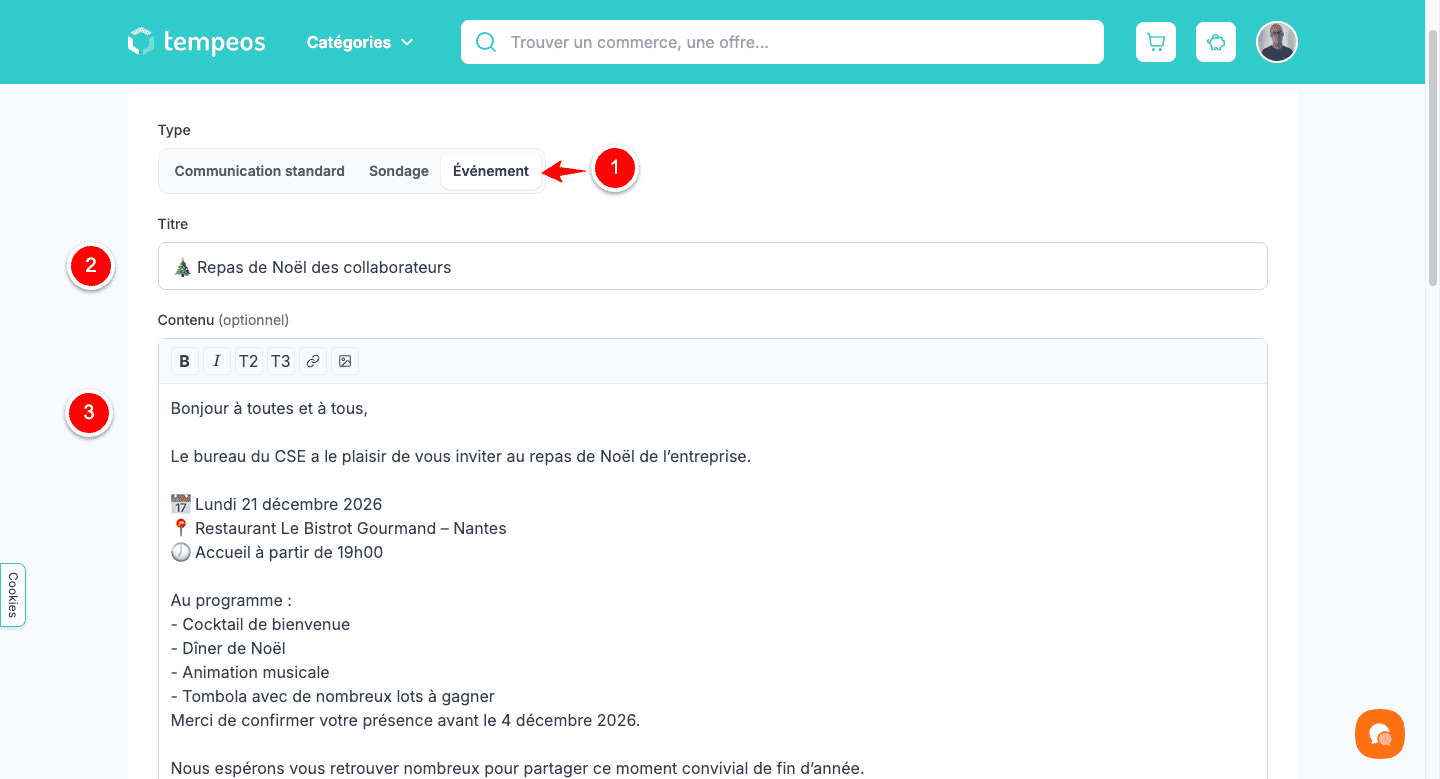Image resolution: width=1440 pixels, height=779 pixels.
Task: Apply T3 heading style
Action: point(281,361)
